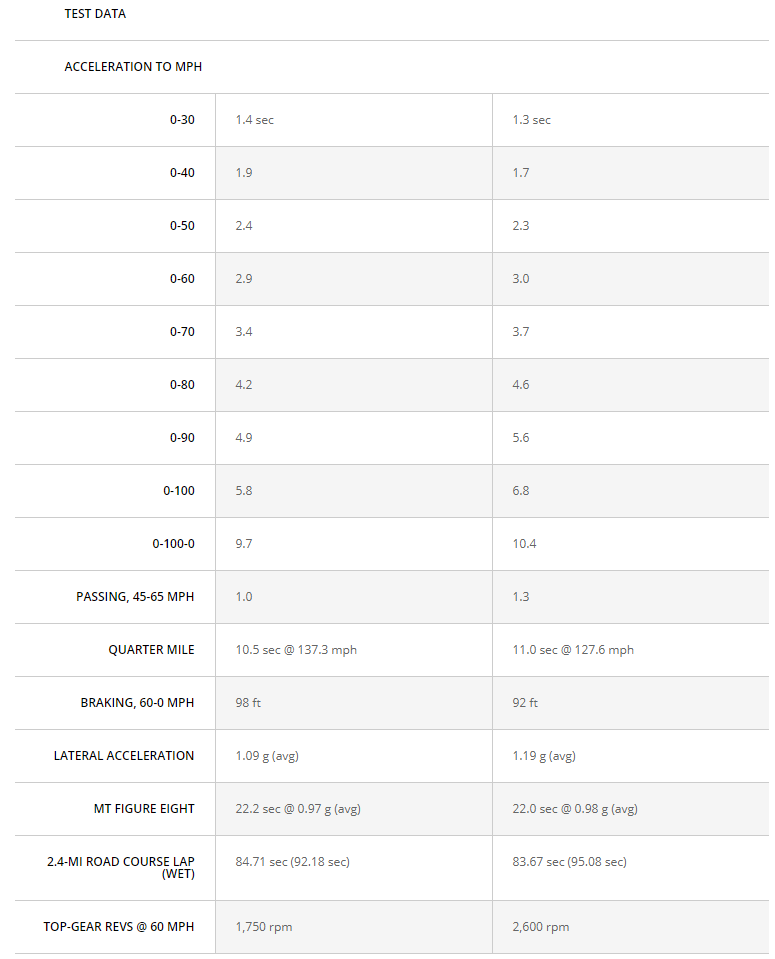Click the TEST DATA section heading

tap(95, 14)
